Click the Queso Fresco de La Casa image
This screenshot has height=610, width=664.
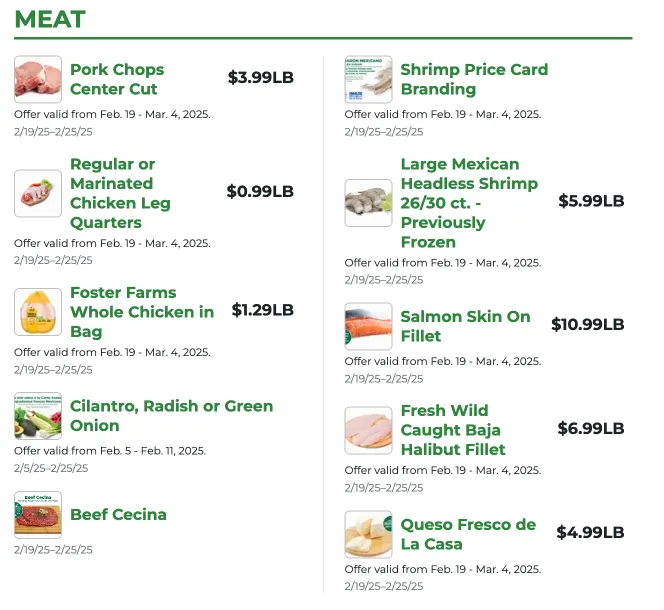click(x=368, y=535)
